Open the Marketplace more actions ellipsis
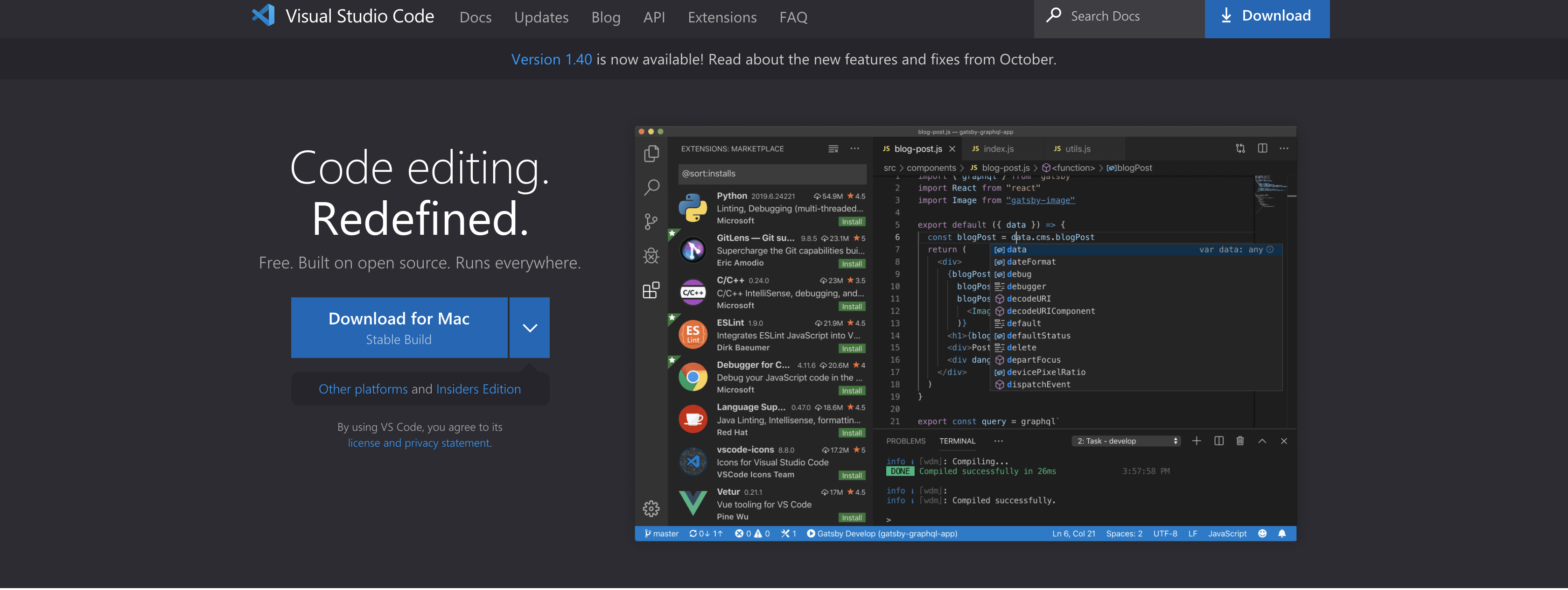This screenshot has width=1568, height=590. pos(855,148)
